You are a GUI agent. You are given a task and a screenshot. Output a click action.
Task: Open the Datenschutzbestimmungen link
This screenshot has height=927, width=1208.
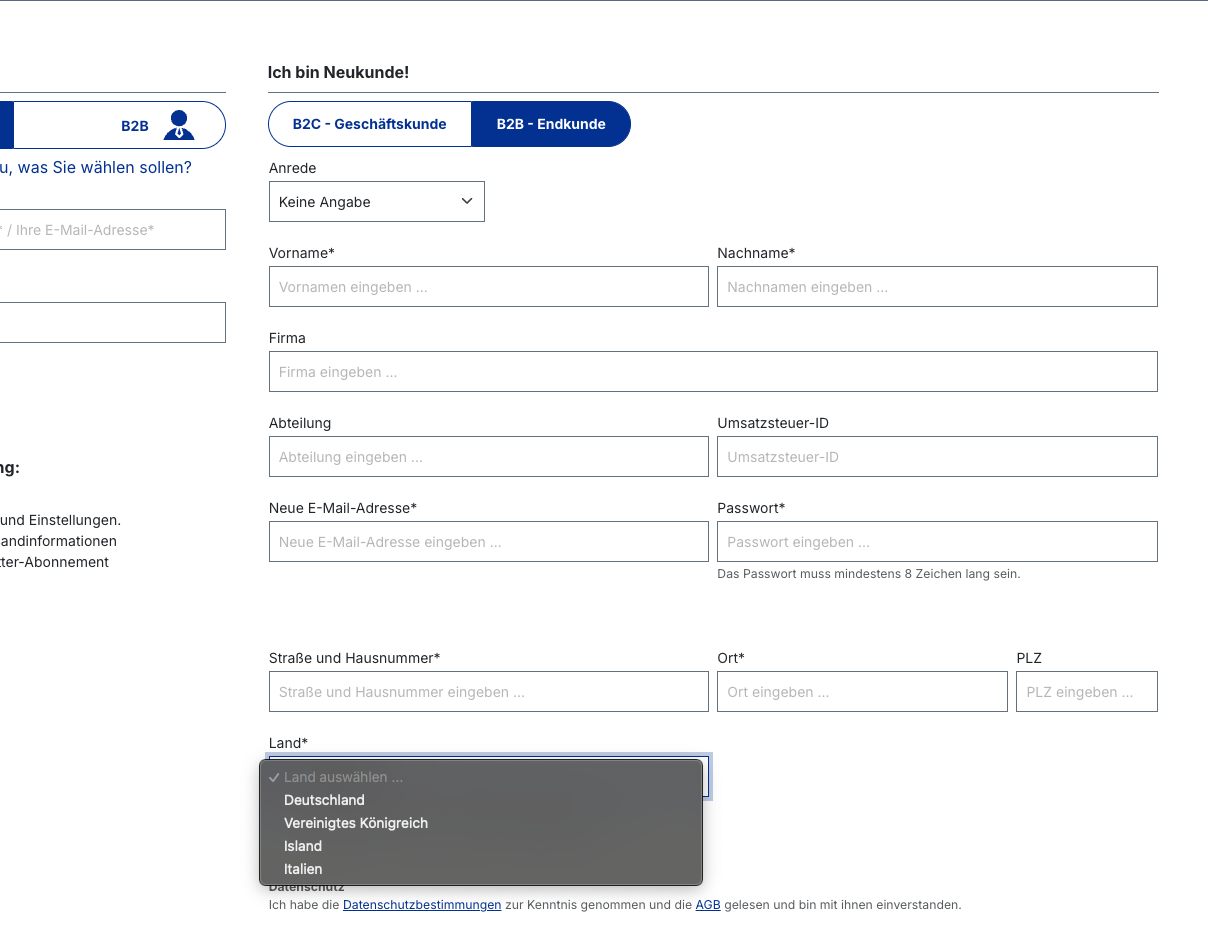[x=422, y=905]
